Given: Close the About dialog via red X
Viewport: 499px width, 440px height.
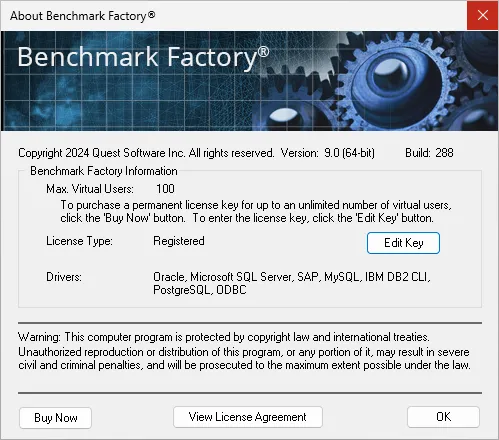Looking at the screenshot, I should coord(482,15).
